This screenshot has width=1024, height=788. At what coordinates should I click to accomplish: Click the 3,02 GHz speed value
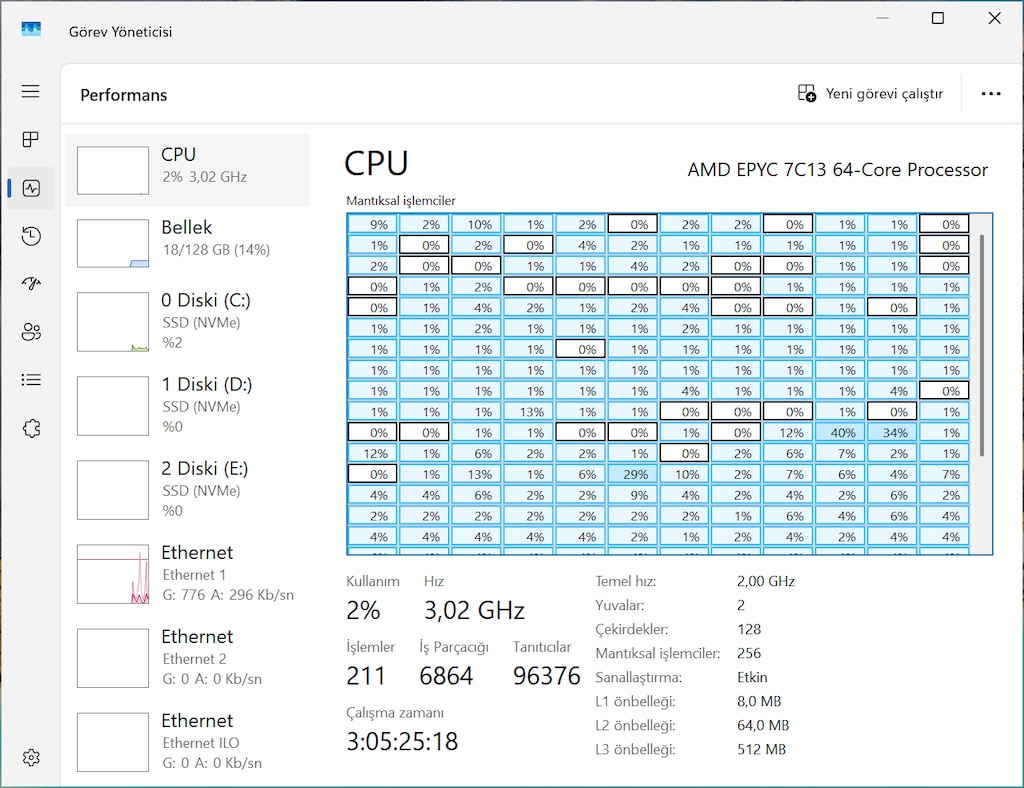tap(474, 610)
